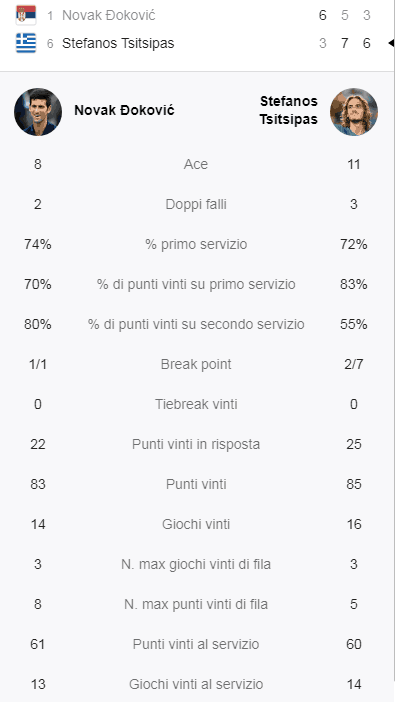Select the Stefanos Tsitsipas name heading

(x=288, y=110)
